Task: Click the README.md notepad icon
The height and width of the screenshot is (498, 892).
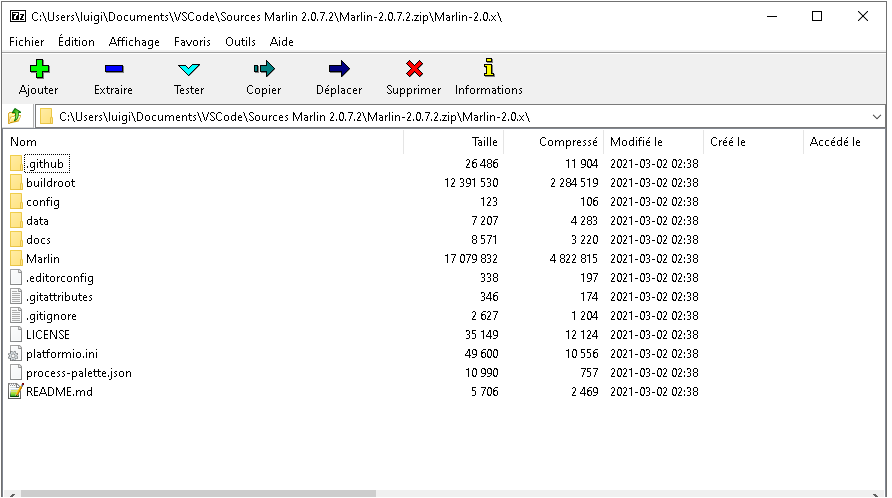Action: point(16,392)
